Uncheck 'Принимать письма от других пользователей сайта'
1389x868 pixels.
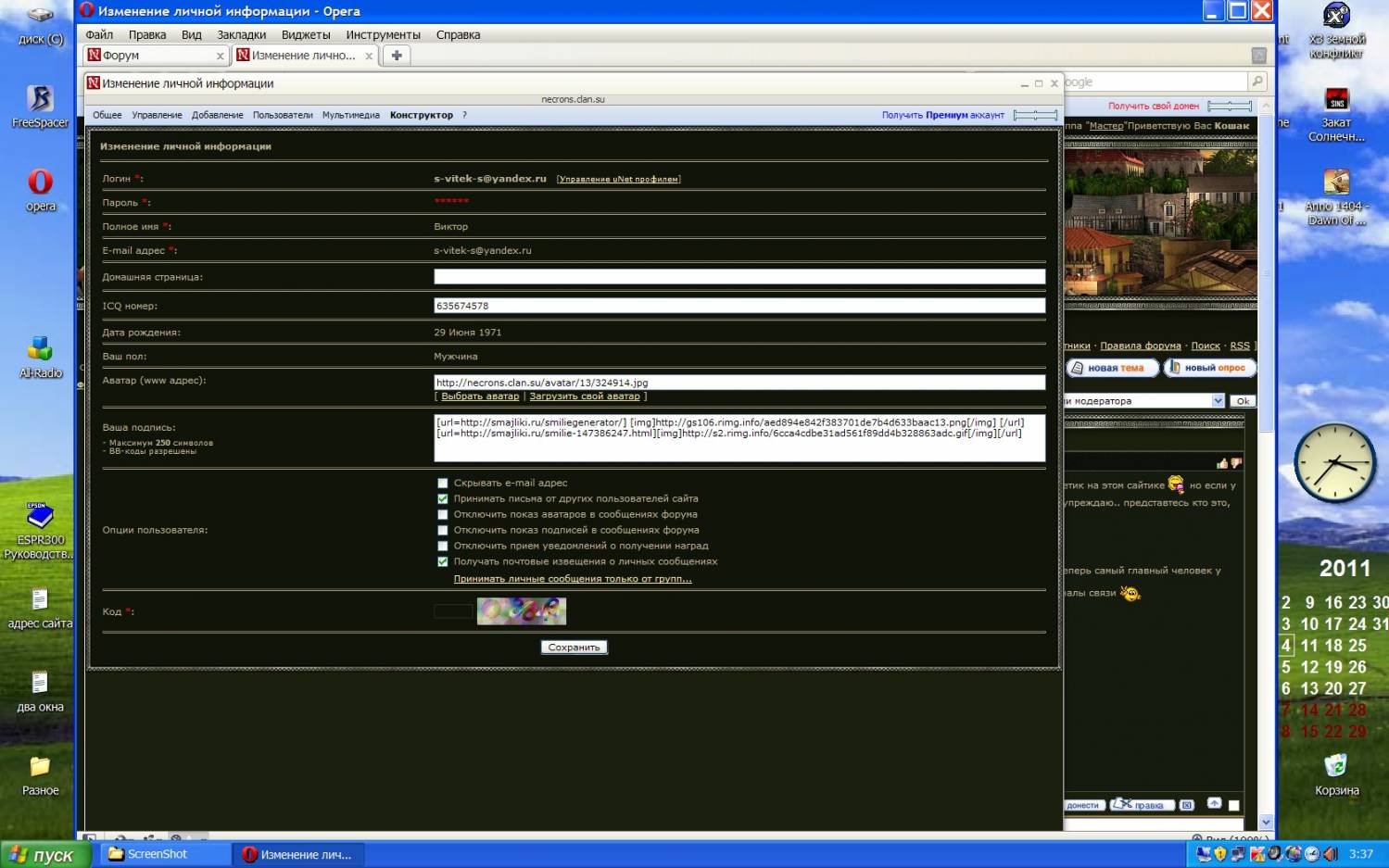point(443,499)
